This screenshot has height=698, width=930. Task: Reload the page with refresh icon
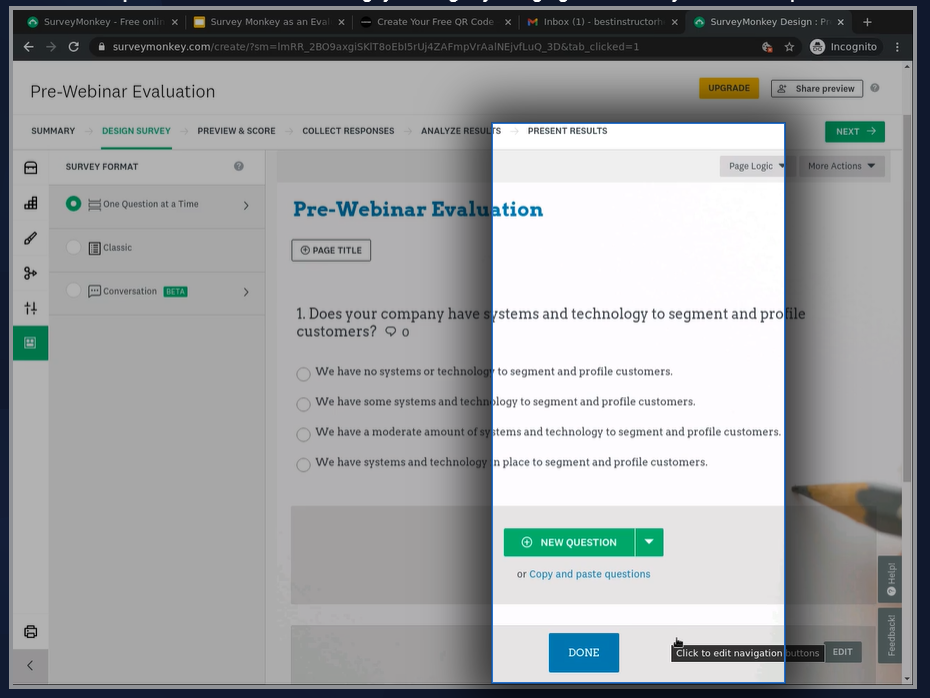74,47
